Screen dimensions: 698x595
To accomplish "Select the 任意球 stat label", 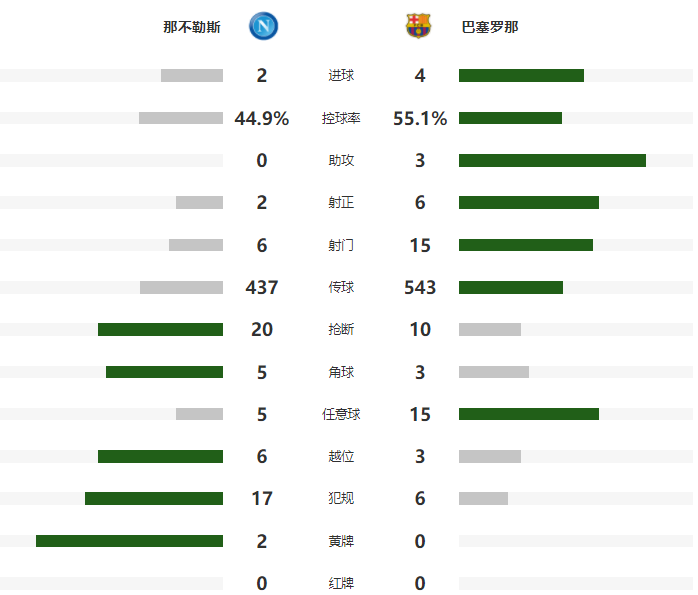I will [x=341, y=414].
